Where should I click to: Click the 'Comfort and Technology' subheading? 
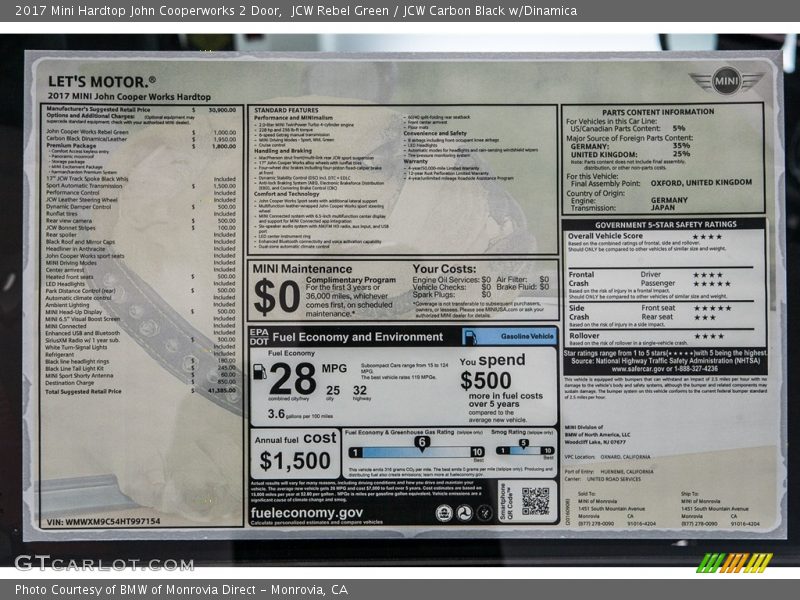287,194
